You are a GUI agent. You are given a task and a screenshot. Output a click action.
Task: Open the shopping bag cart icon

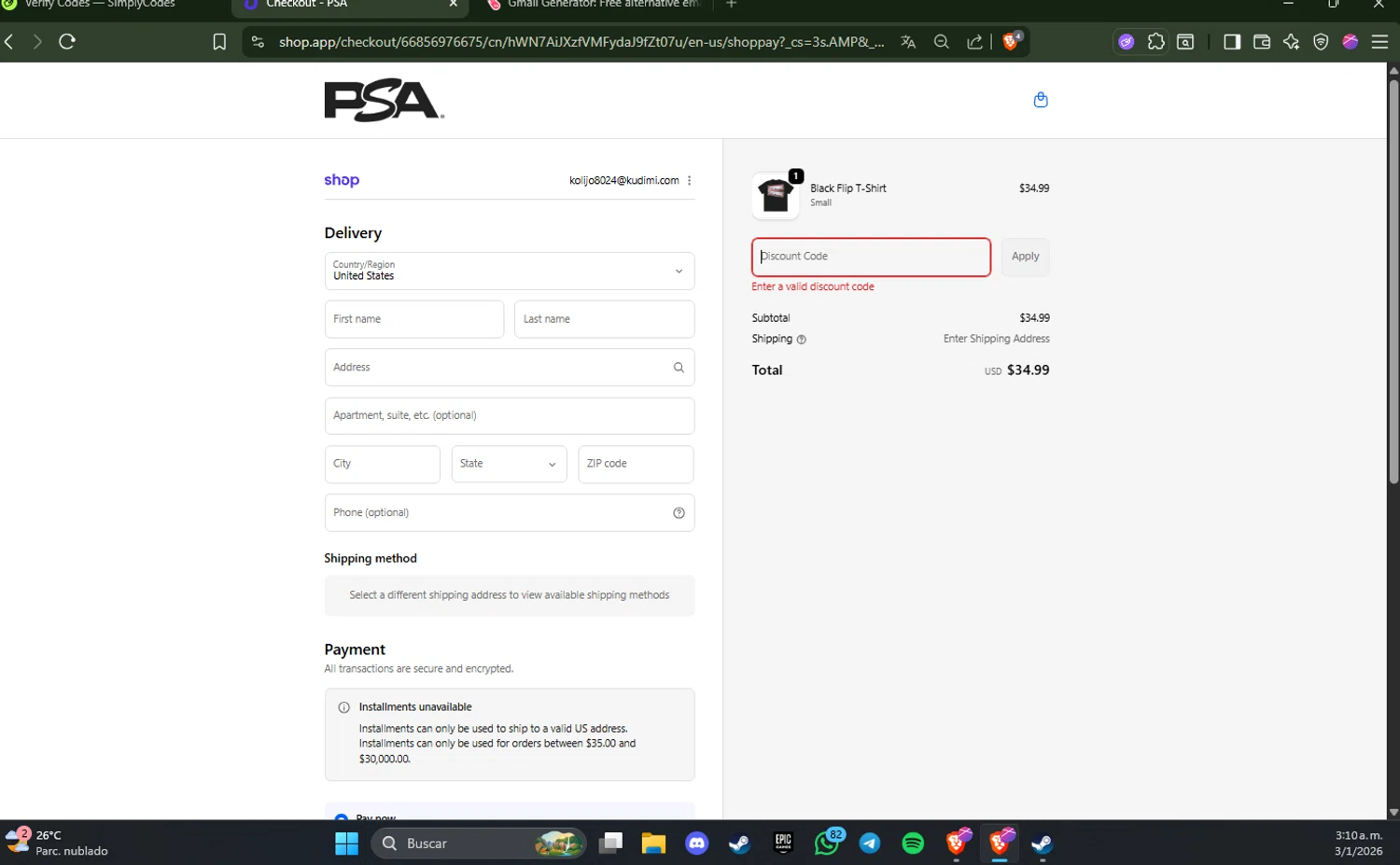pyautogui.click(x=1041, y=100)
